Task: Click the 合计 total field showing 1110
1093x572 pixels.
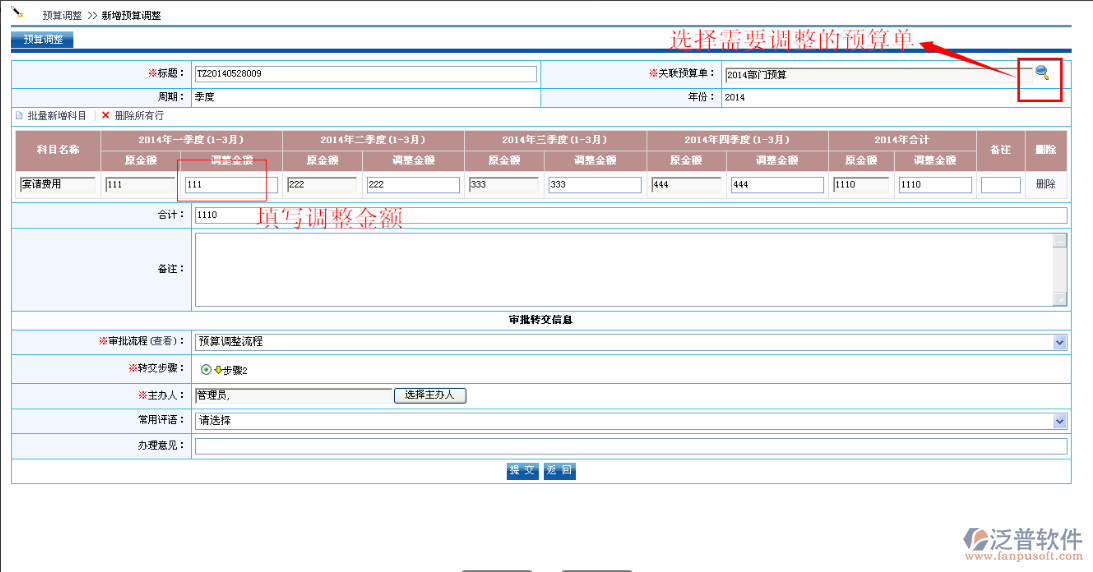Action: (x=630, y=215)
